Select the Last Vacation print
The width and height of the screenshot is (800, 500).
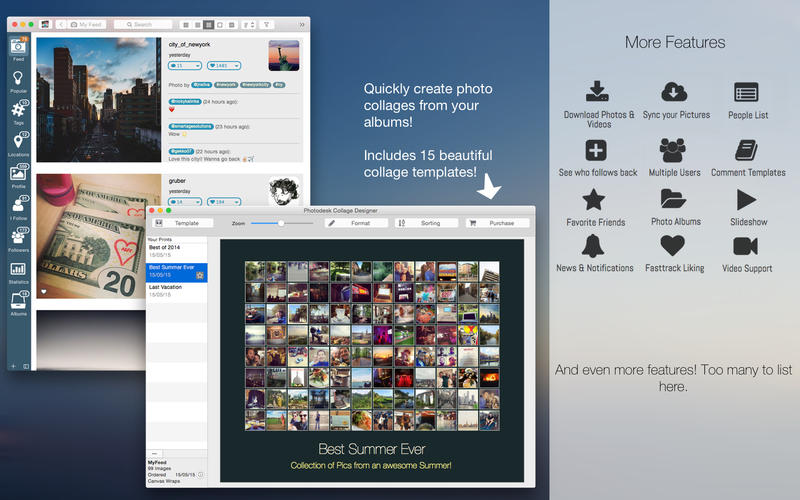click(x=176, y=290)
